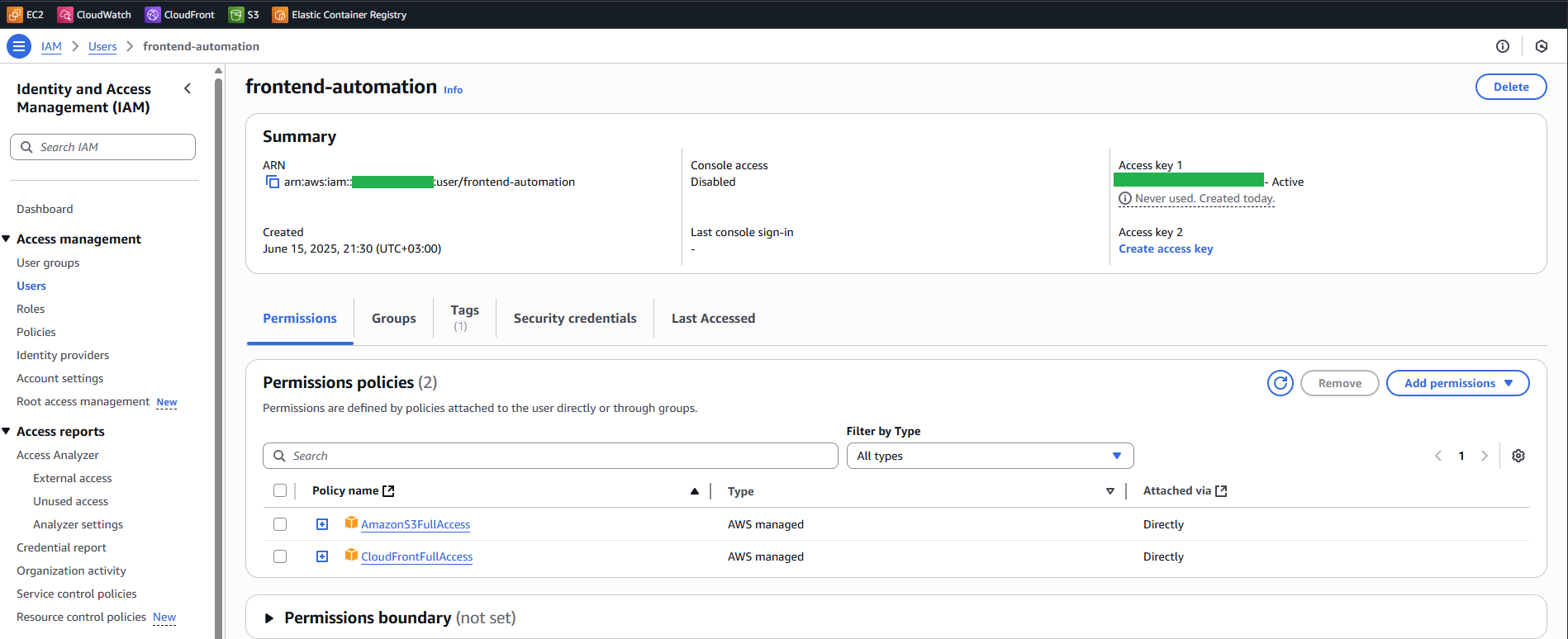Open Identity providers in the side navigation
1568x639 pixels.
click(x=63, y=355)
